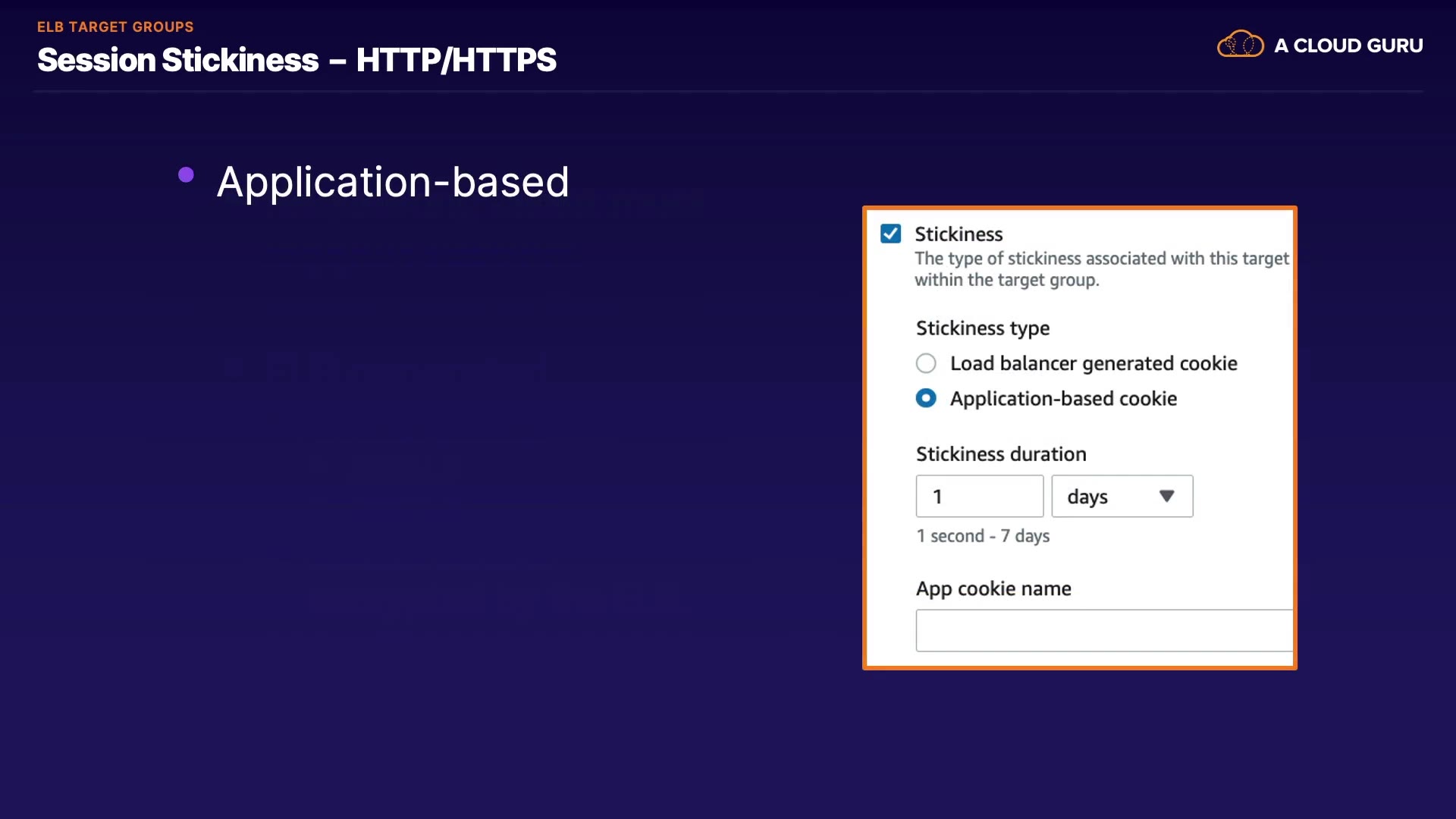Click the A CLOUD GURU brand text
1456x819 pixels.
click(1348, 45)
